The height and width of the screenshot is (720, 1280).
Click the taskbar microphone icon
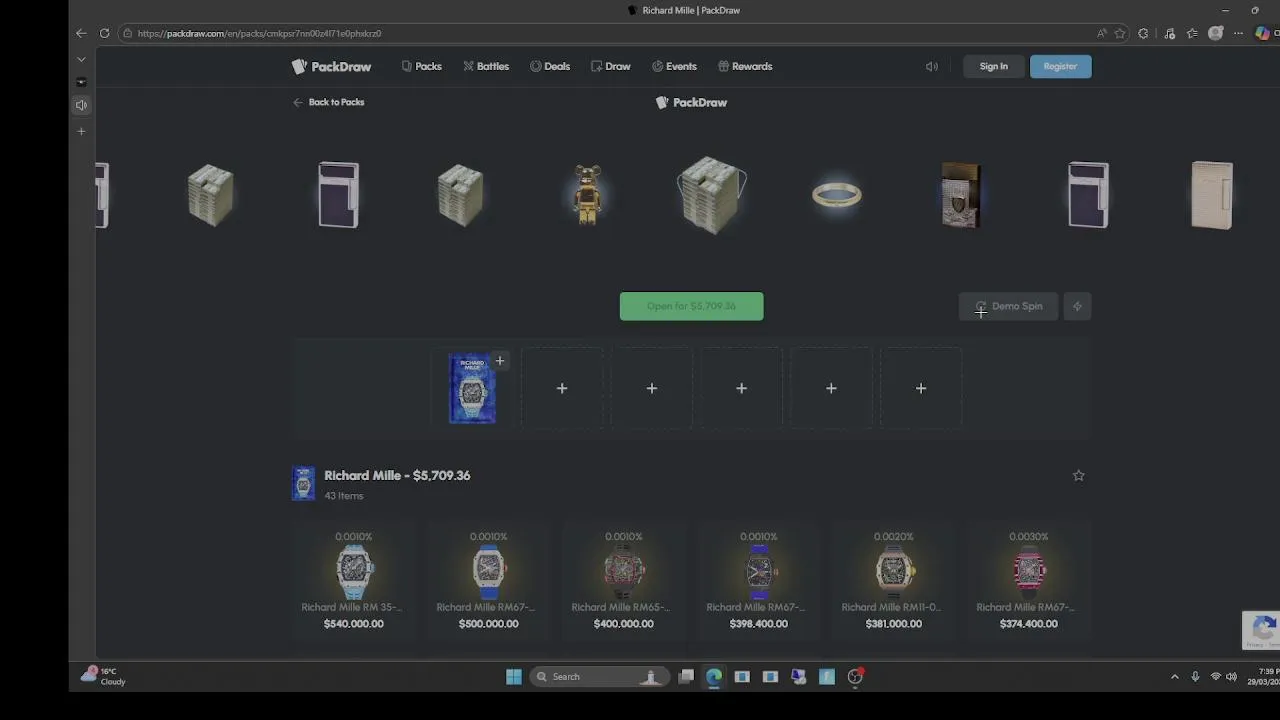click(x=1195, y=677)
